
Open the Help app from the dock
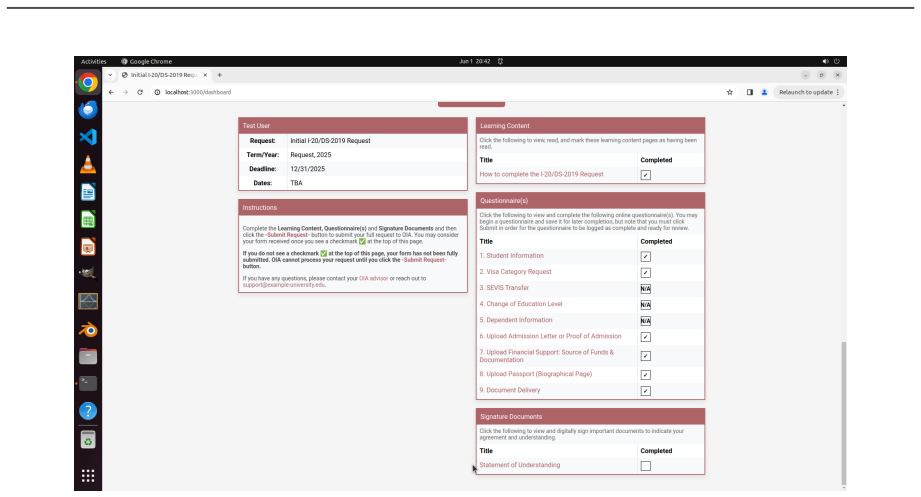click(88, 411)
